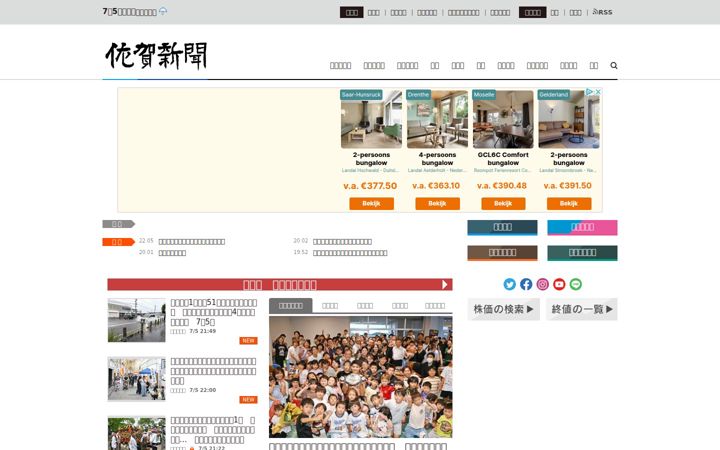
Task: Click Bekijk under GCL6C Comfort bungalow
Action: (x=503, y=203)
